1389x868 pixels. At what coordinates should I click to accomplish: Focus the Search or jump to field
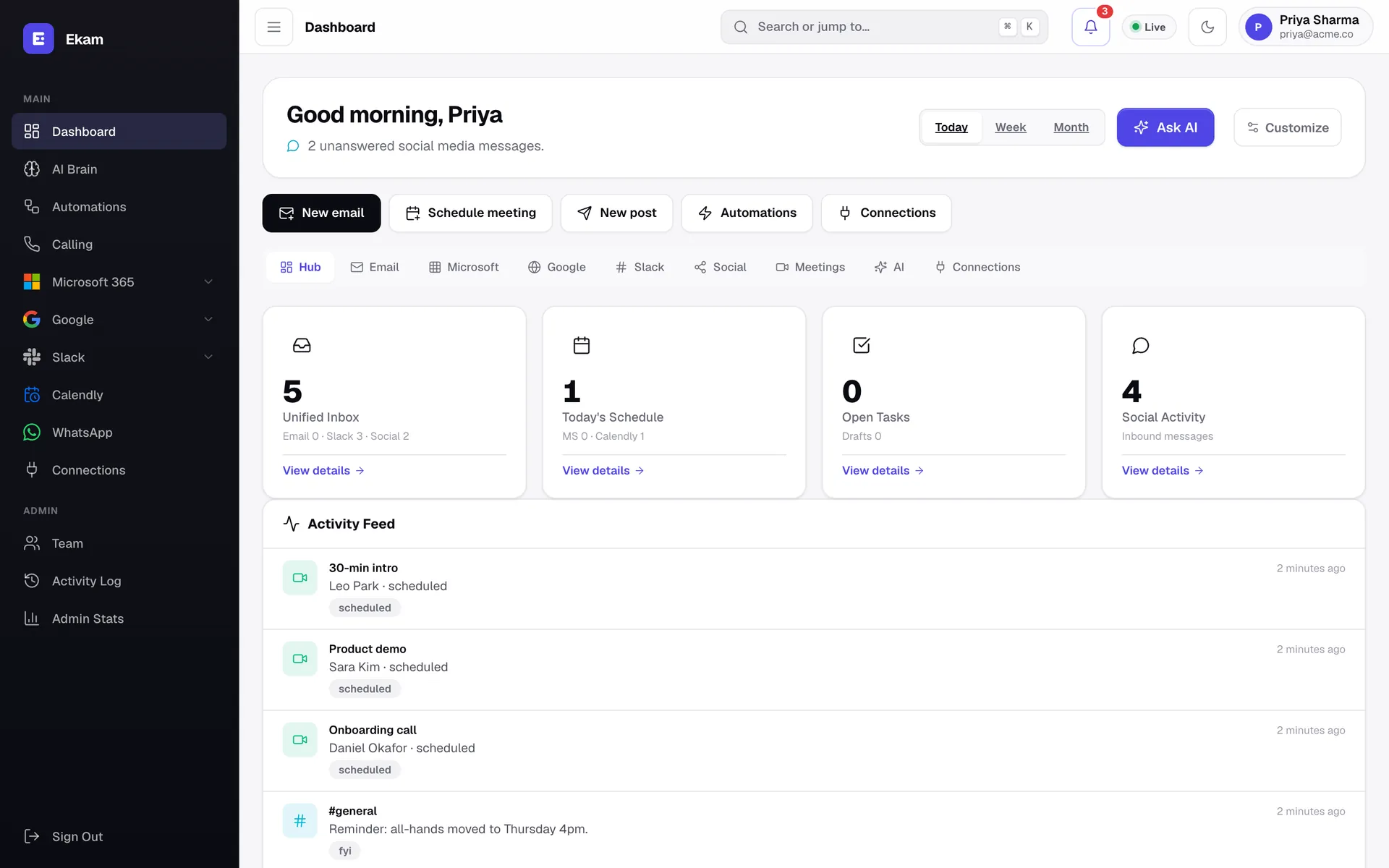884,27
